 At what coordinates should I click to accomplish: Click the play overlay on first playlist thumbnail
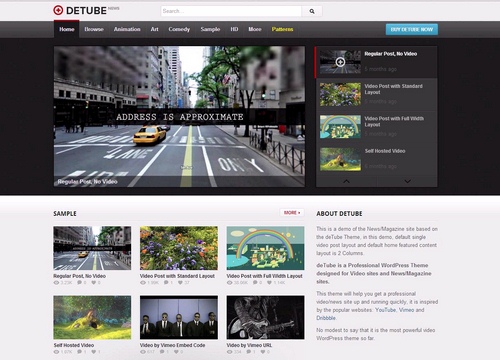[x=340, y=62]
